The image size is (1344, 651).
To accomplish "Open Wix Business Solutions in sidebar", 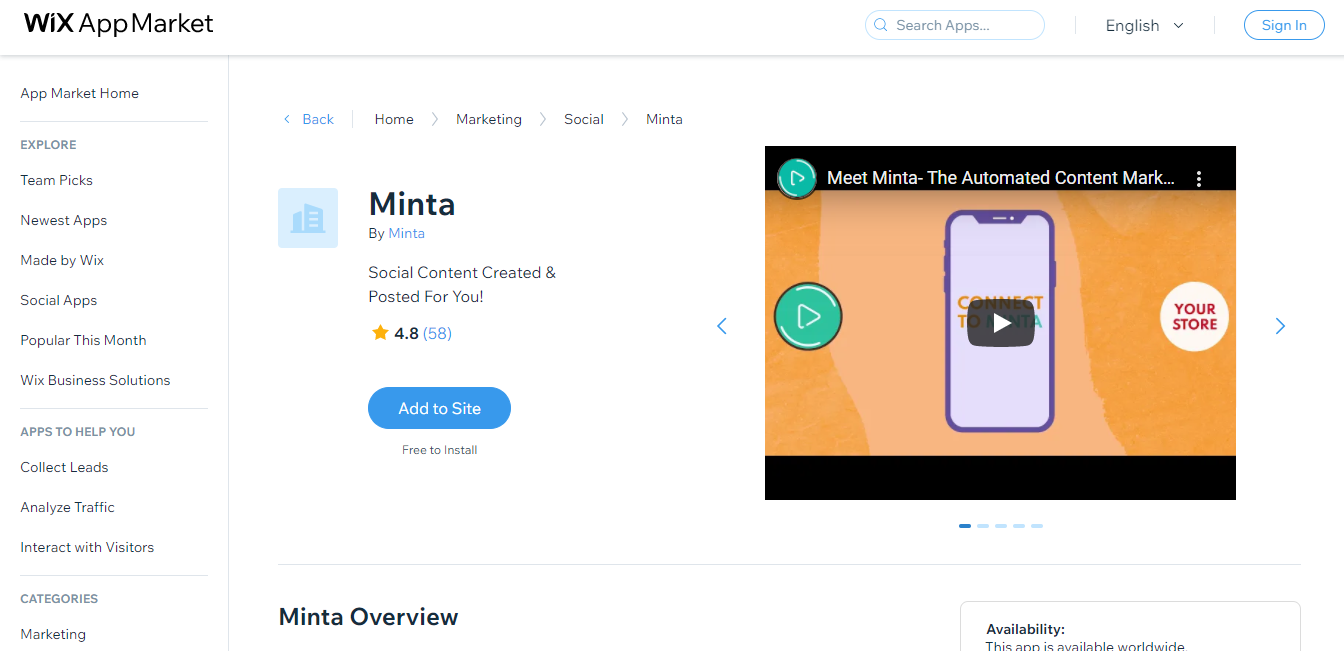I will click(x=95, y=380).
